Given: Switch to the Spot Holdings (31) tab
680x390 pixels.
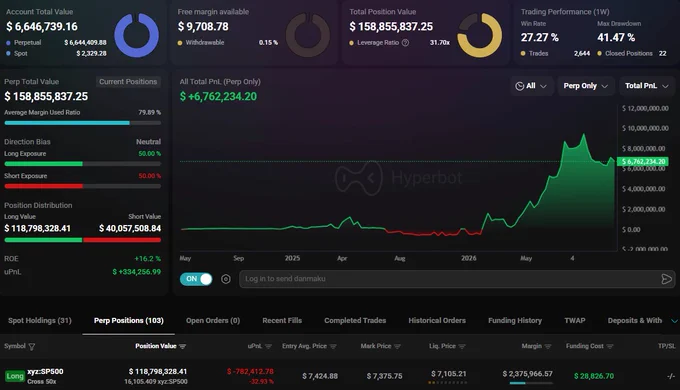Looking at the screenshot, I should pyautogui.click(x=40, y=321).
